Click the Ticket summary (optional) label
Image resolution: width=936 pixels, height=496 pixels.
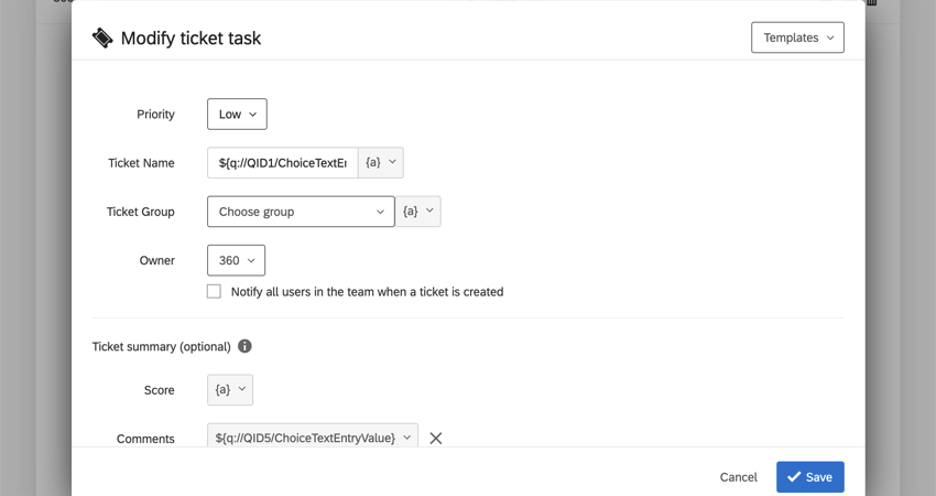161,347
